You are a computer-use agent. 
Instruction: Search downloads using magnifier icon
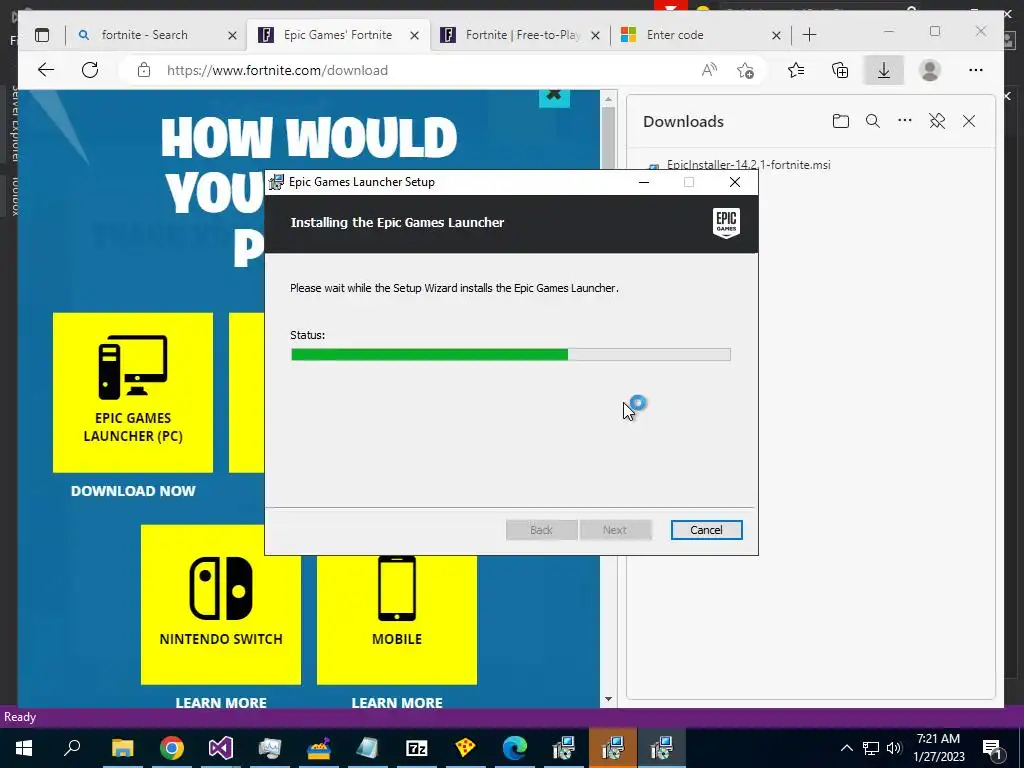[872, 121]
